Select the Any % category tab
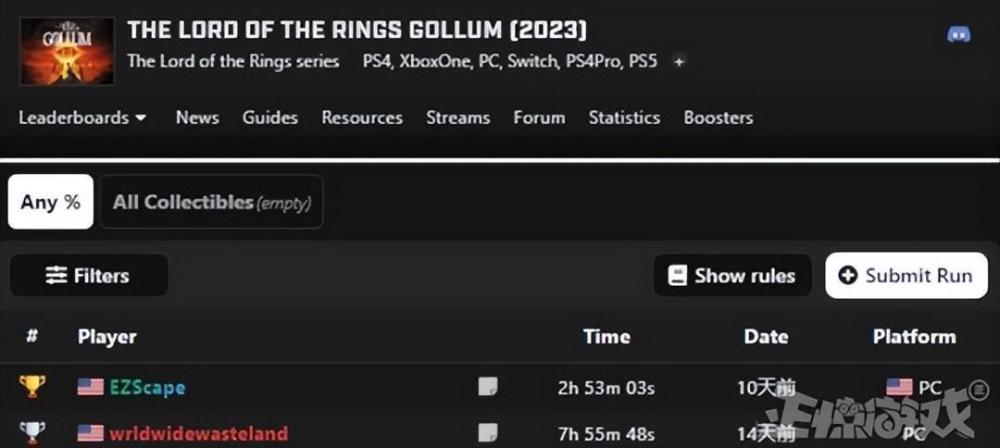 [50, 202]
